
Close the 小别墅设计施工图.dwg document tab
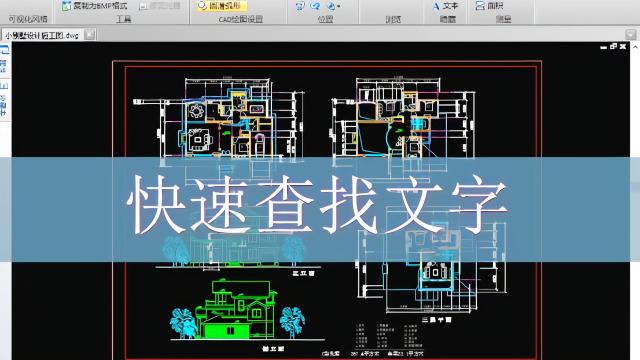pyautogui.click(x=90, y=35)
